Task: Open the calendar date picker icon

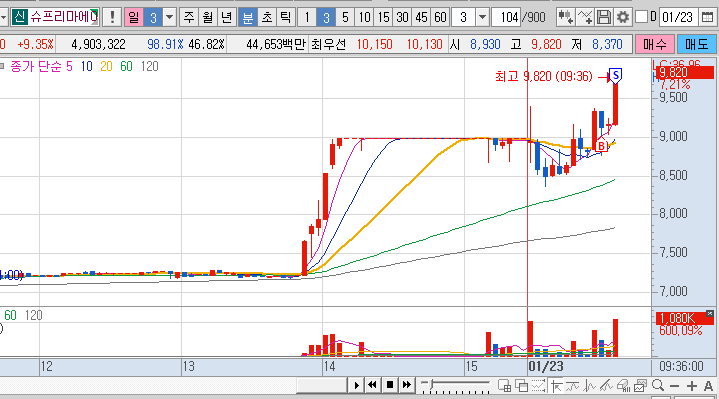Action: pyautogui.click(x=708, y=17)
